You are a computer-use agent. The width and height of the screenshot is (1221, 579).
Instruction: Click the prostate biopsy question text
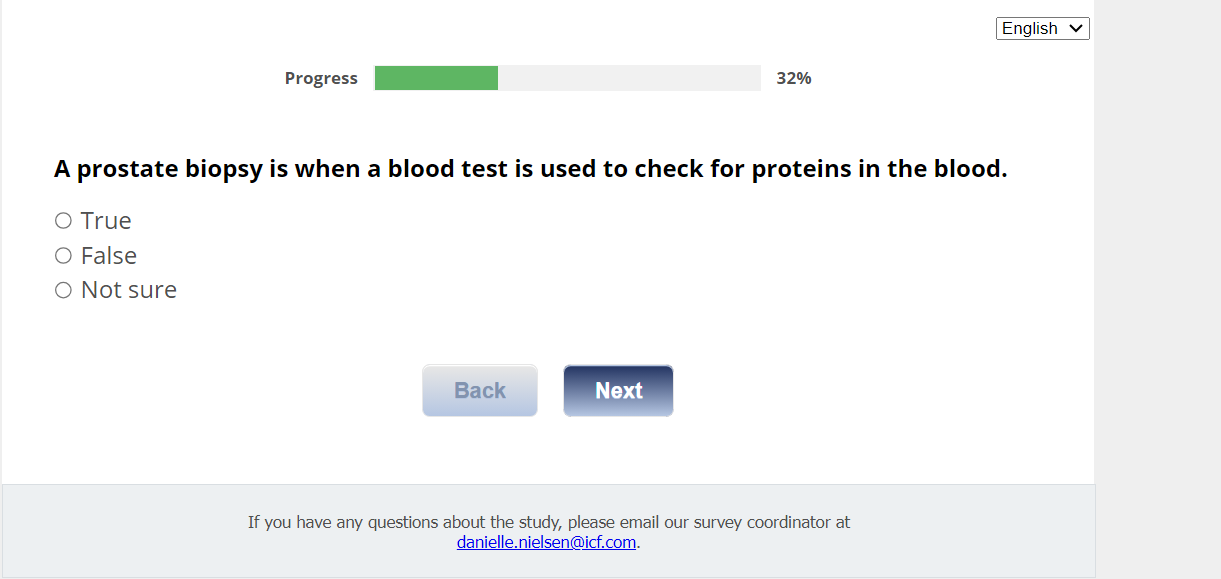click(530, 170)
